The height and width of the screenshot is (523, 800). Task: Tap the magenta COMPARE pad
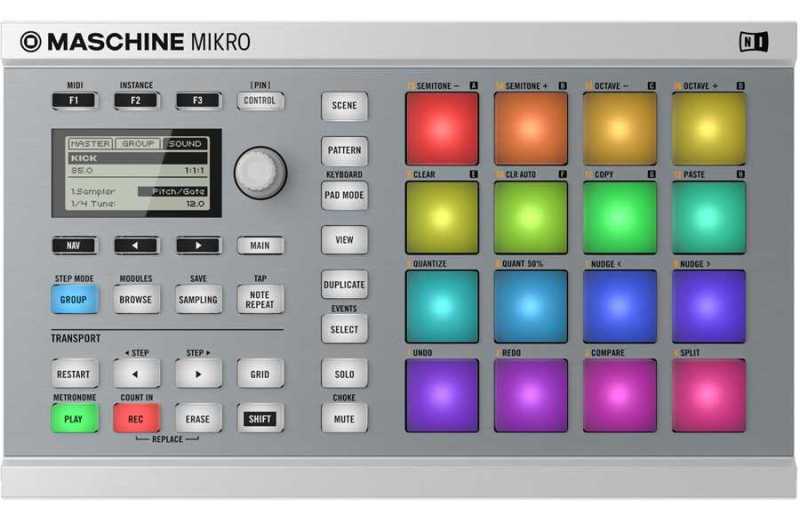point(619,395)
